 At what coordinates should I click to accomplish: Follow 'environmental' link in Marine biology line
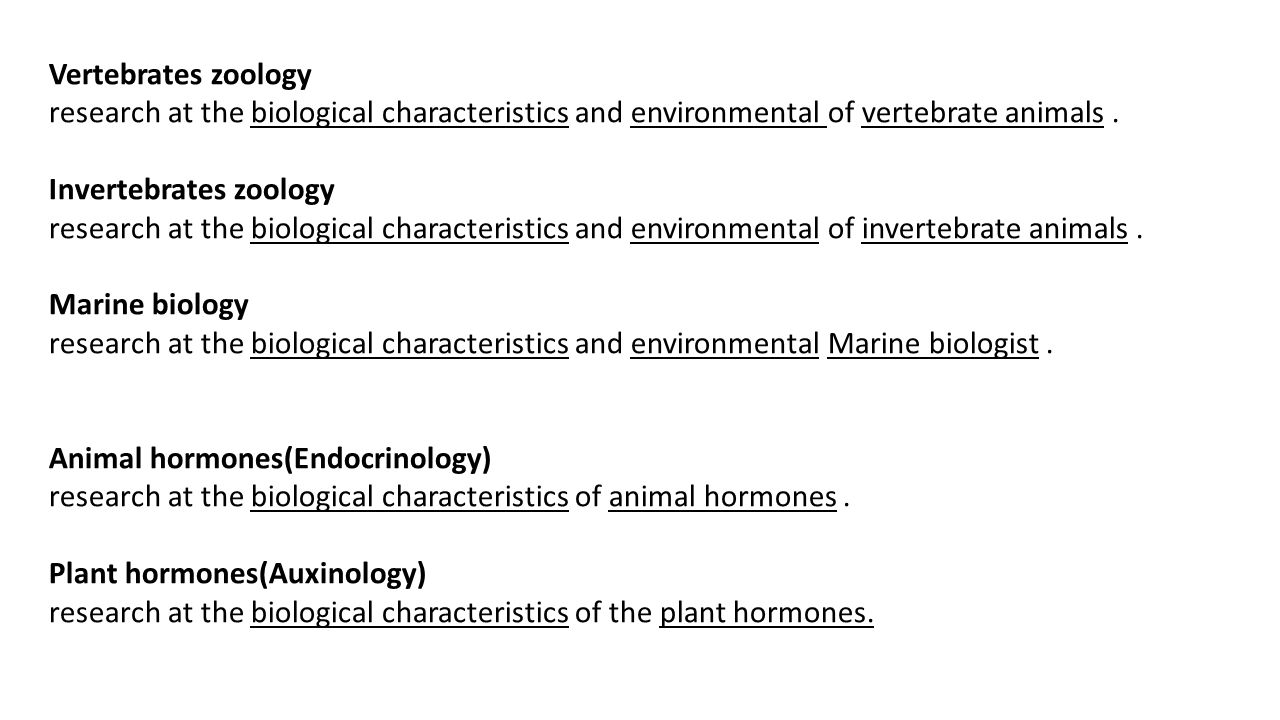click(725, 344)
